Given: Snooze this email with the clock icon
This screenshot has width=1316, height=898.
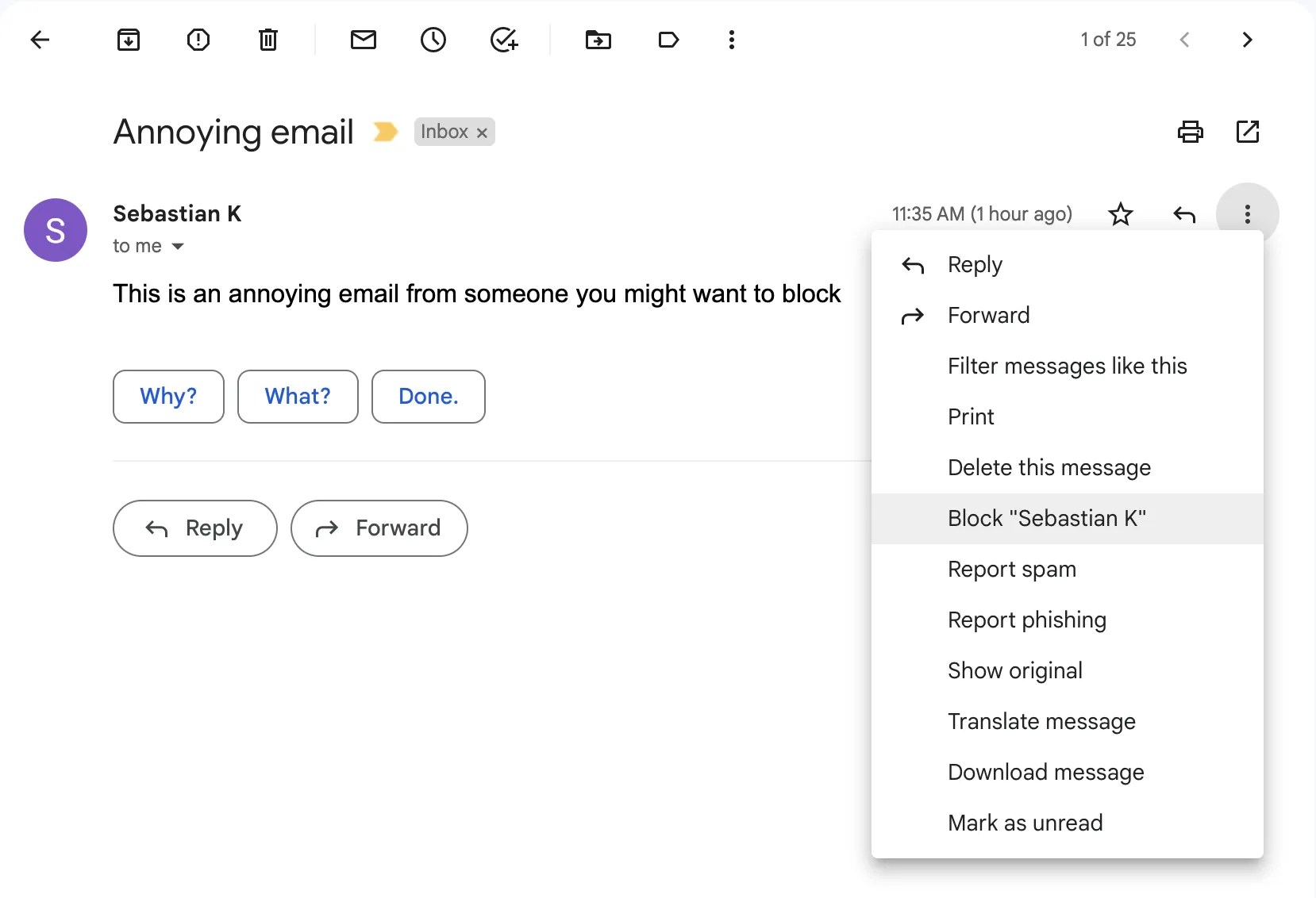Looking at the screenshot, I should tap(433, 40).
